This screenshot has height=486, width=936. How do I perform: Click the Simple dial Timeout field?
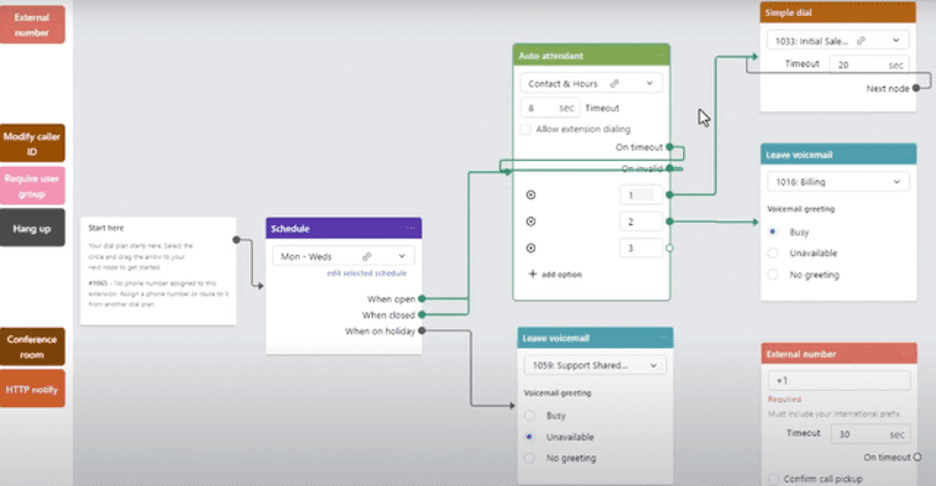click(x=869, y=64)
